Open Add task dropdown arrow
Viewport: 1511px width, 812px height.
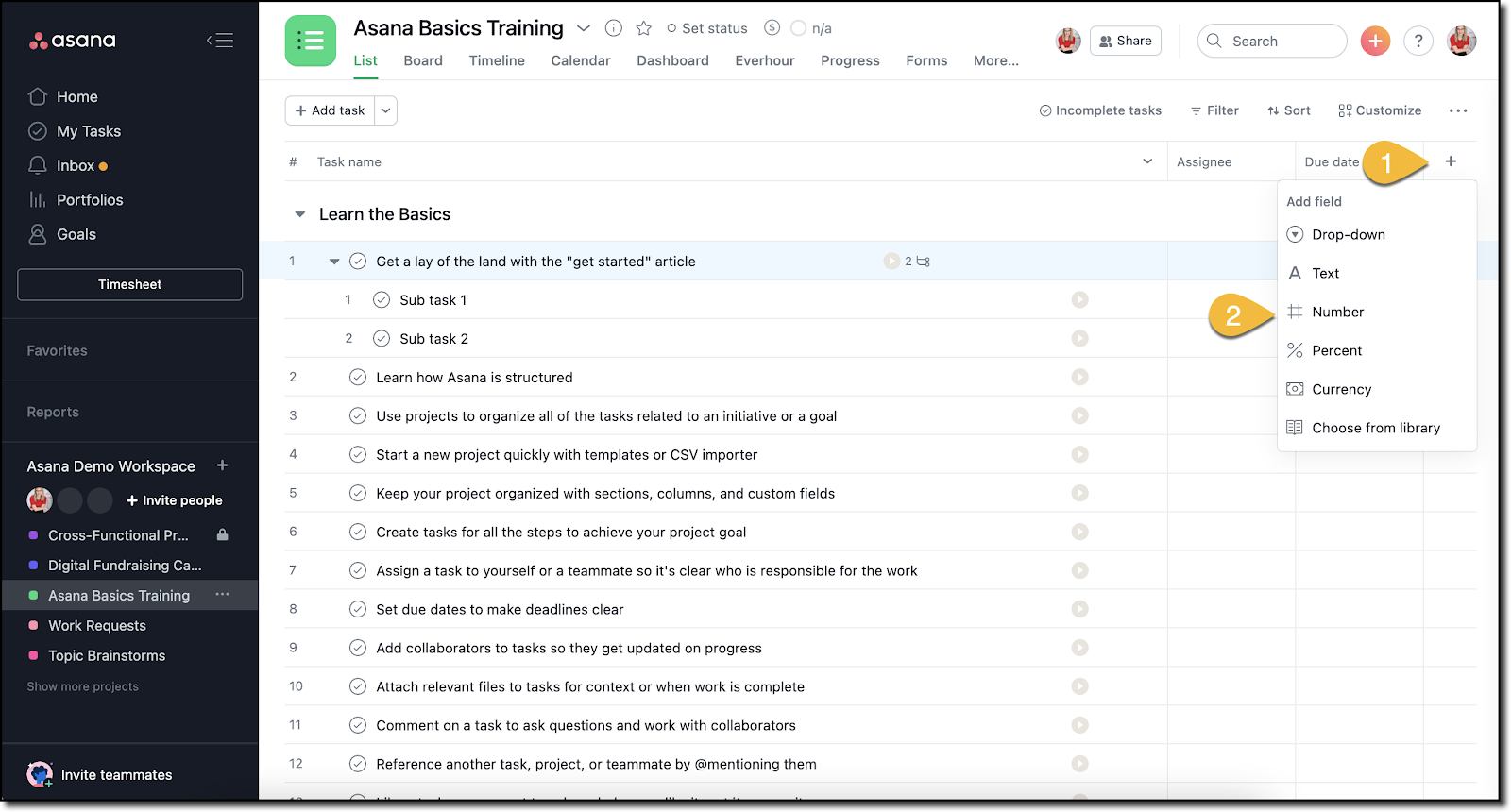(x=385, y=110)
